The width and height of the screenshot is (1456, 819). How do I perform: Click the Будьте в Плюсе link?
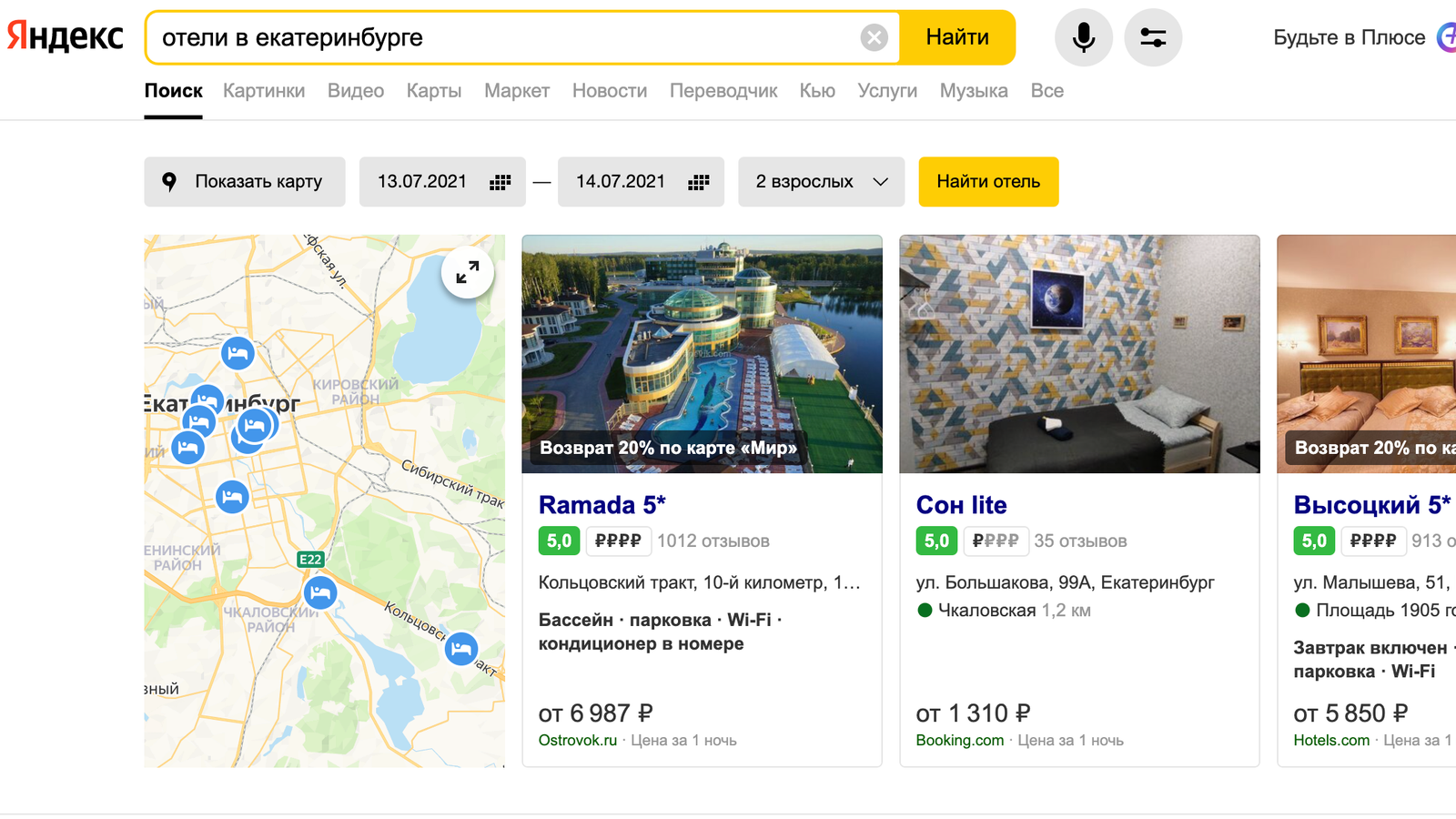pyautogui.click(x=1350, y=37)
